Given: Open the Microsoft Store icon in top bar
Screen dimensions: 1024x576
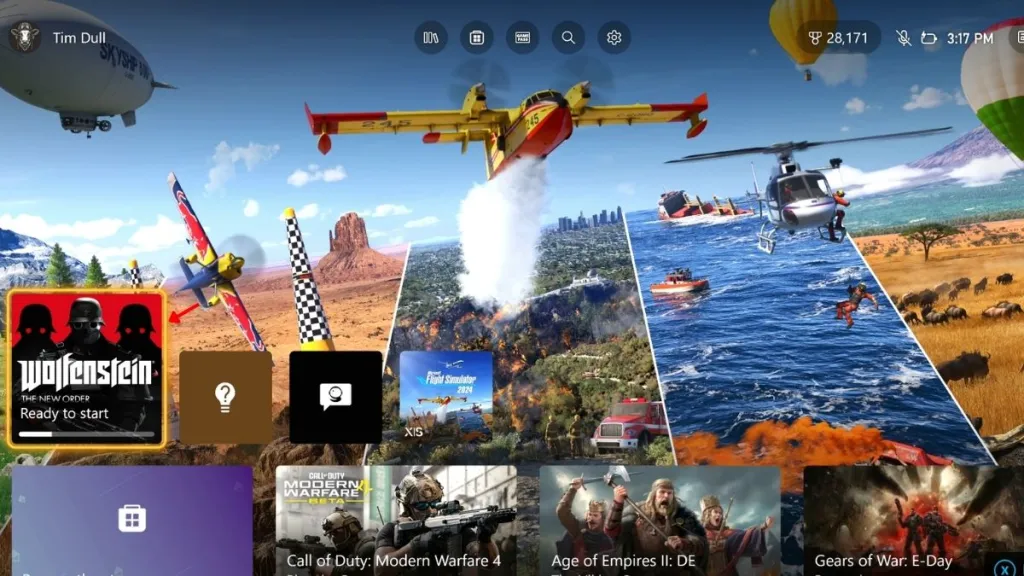Looking at the screenshot, I should (477, 38).
